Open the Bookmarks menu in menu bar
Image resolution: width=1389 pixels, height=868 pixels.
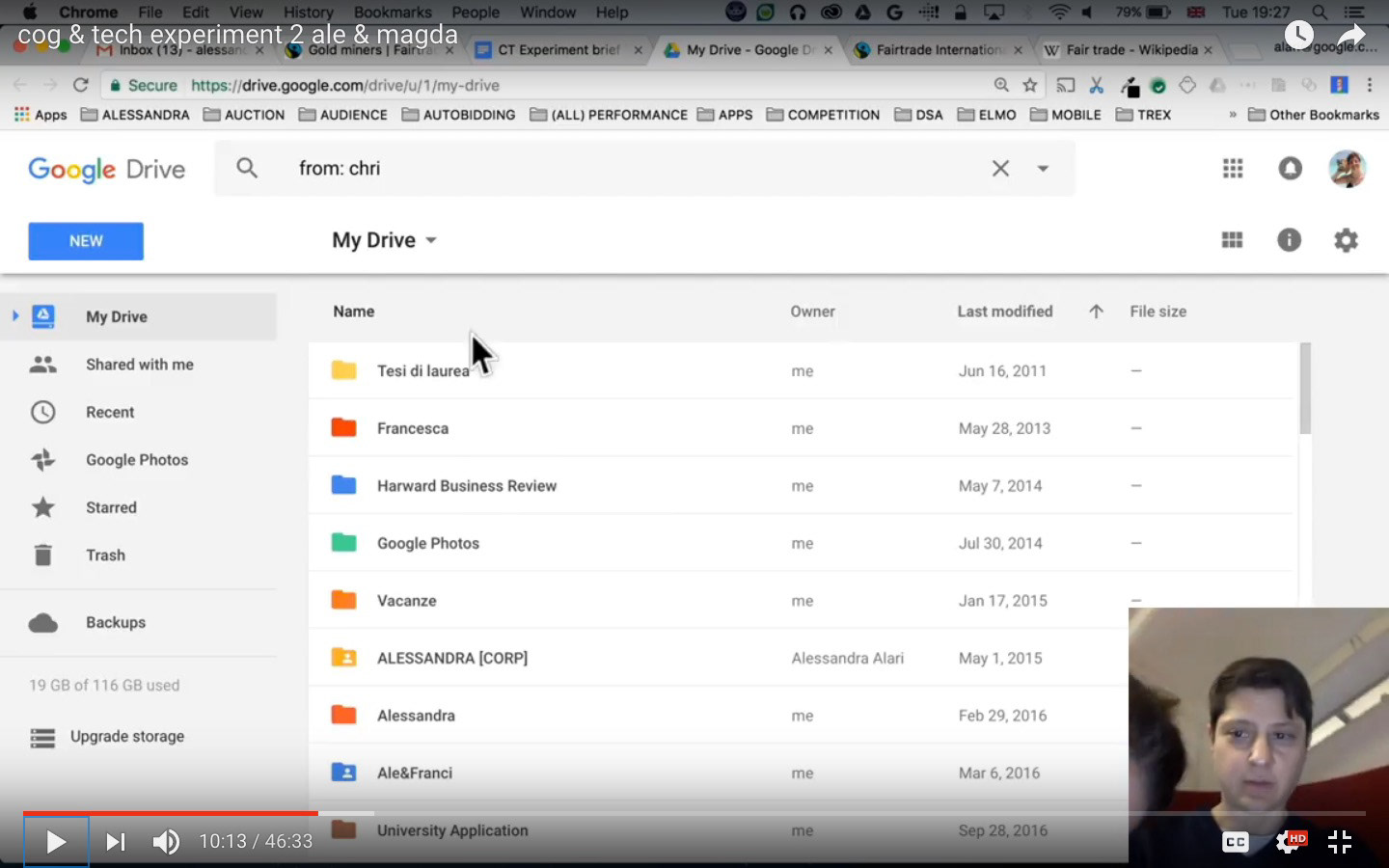coord(393,13)
